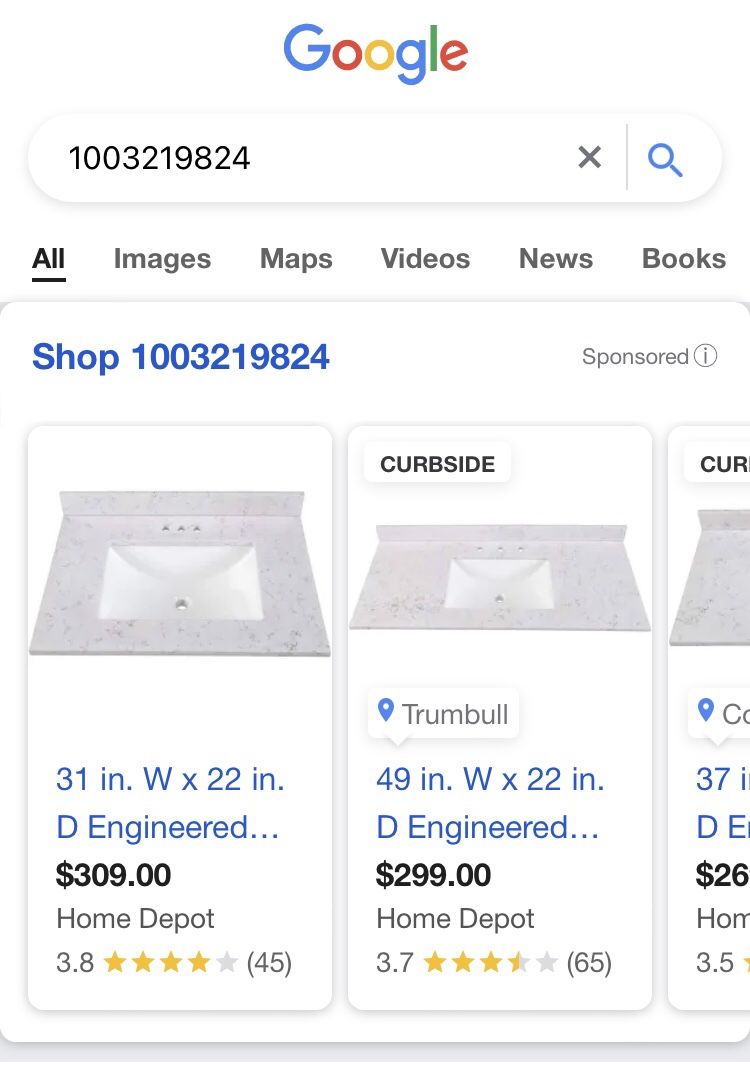Clear the search box text
750x1068 pixels.
coord(590,157)
